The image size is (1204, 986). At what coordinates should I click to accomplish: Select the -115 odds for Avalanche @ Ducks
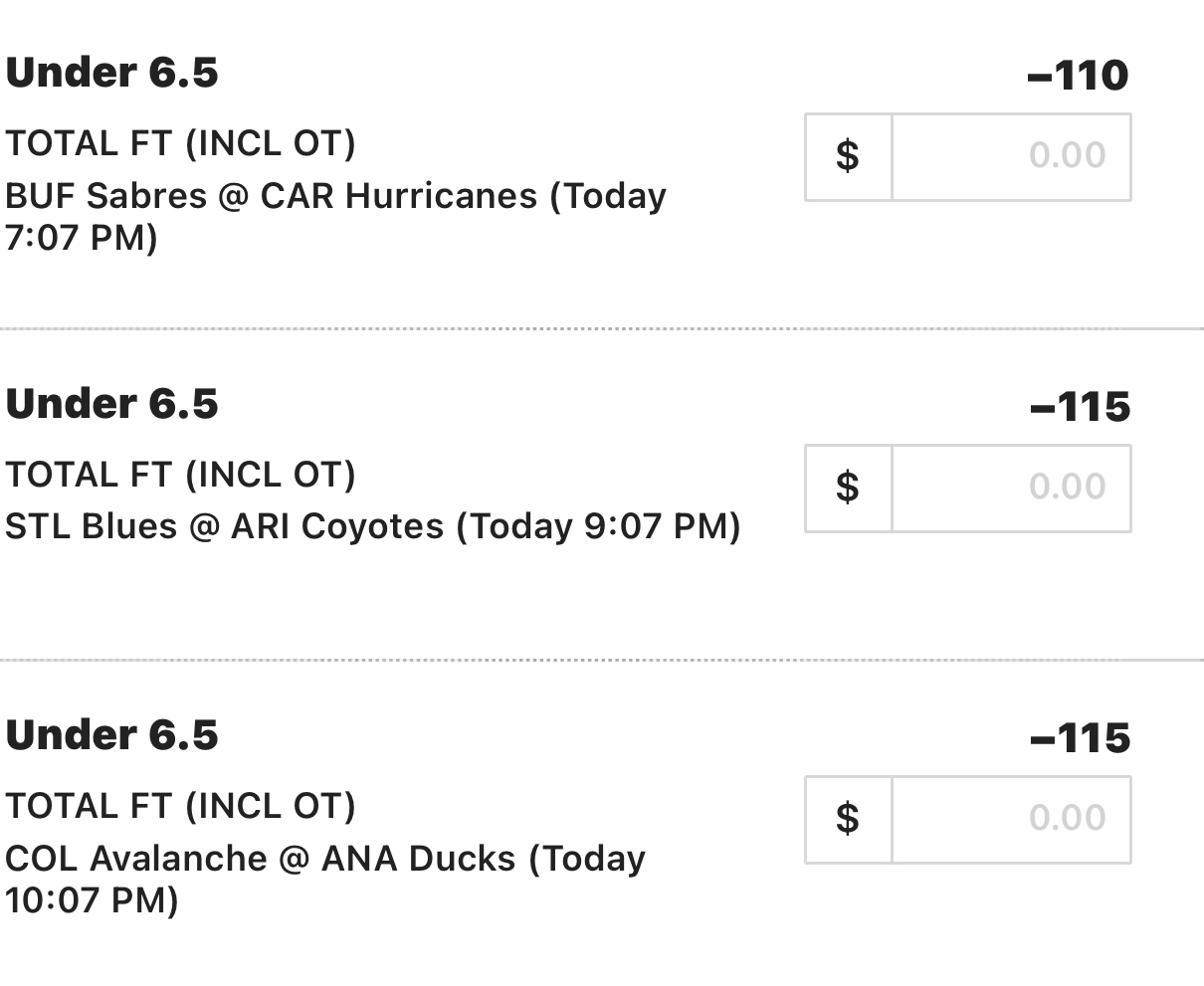(1081, 738)
